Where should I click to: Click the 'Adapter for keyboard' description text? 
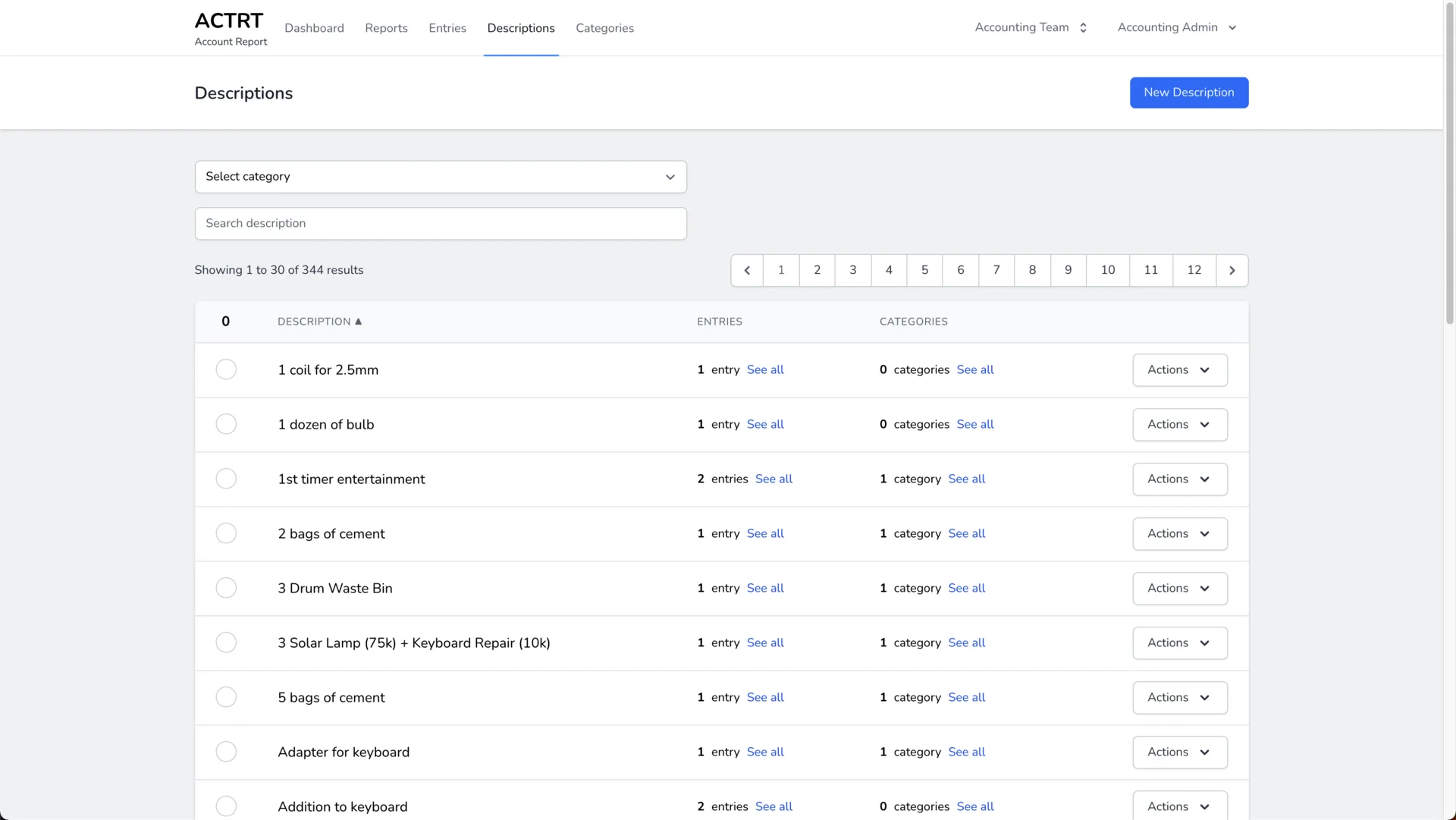[x=344, y=752]
